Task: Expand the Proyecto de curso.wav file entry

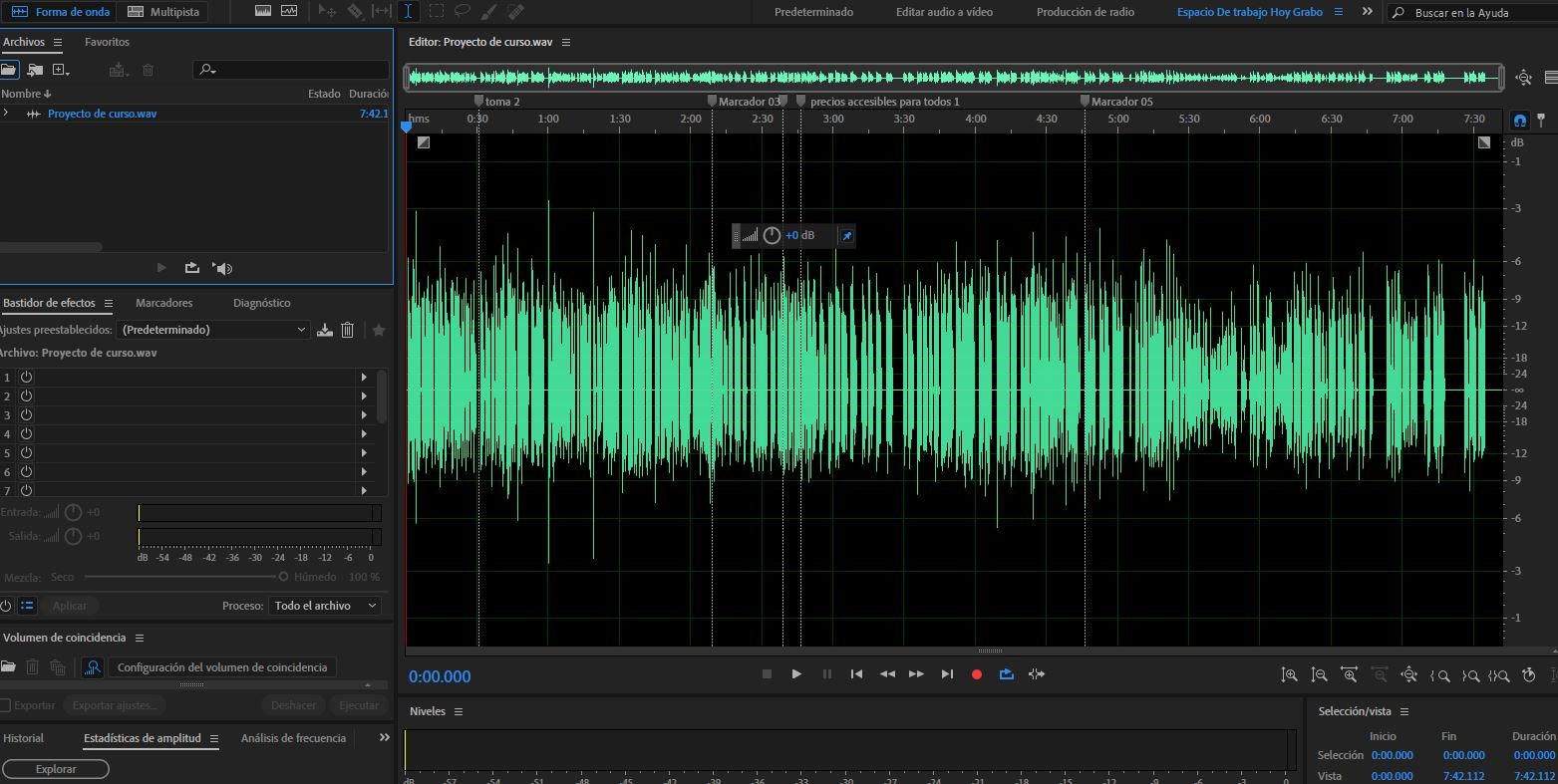Action: coord(6,114)
